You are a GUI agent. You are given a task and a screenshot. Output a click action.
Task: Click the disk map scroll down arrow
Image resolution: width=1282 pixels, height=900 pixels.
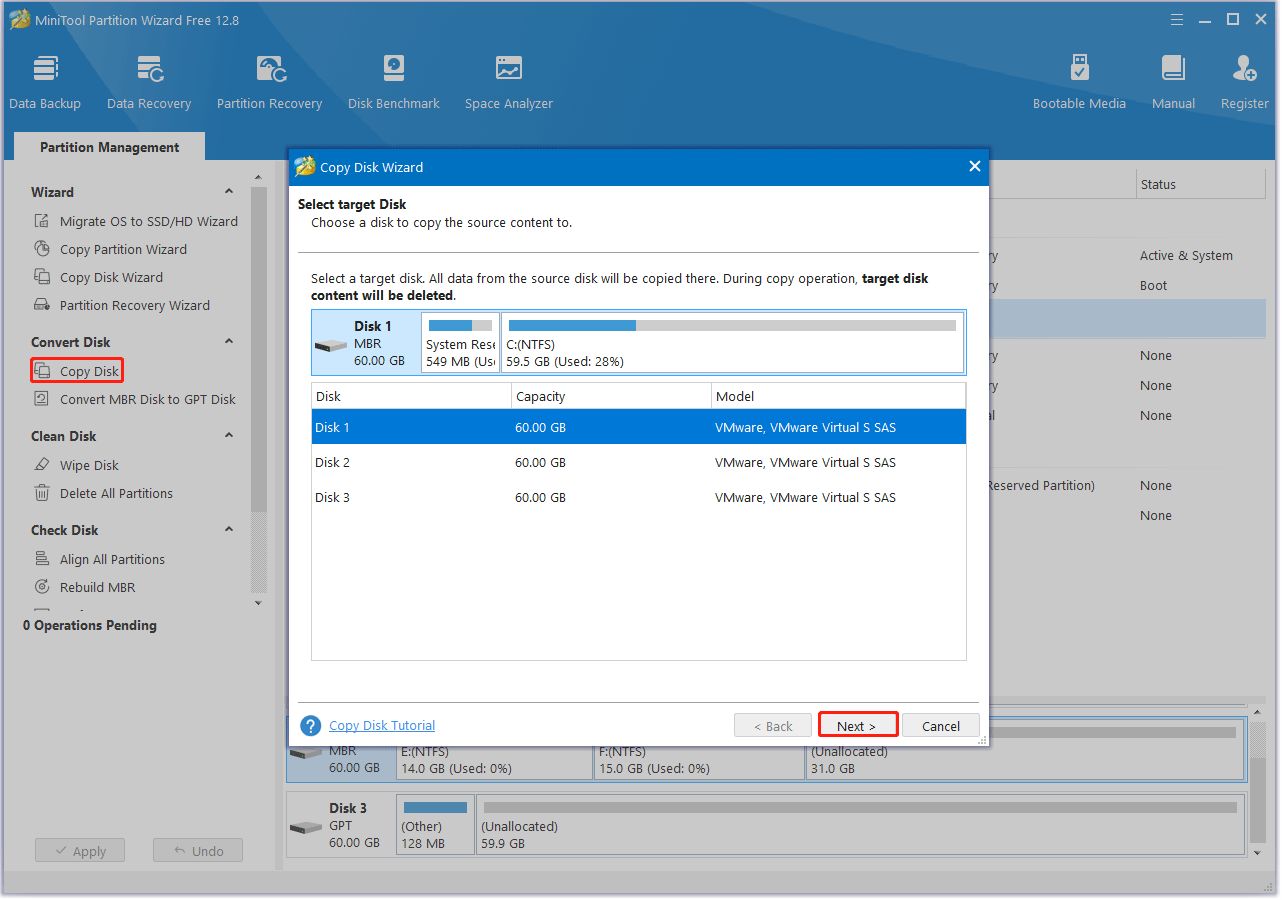coord(1257,852)
